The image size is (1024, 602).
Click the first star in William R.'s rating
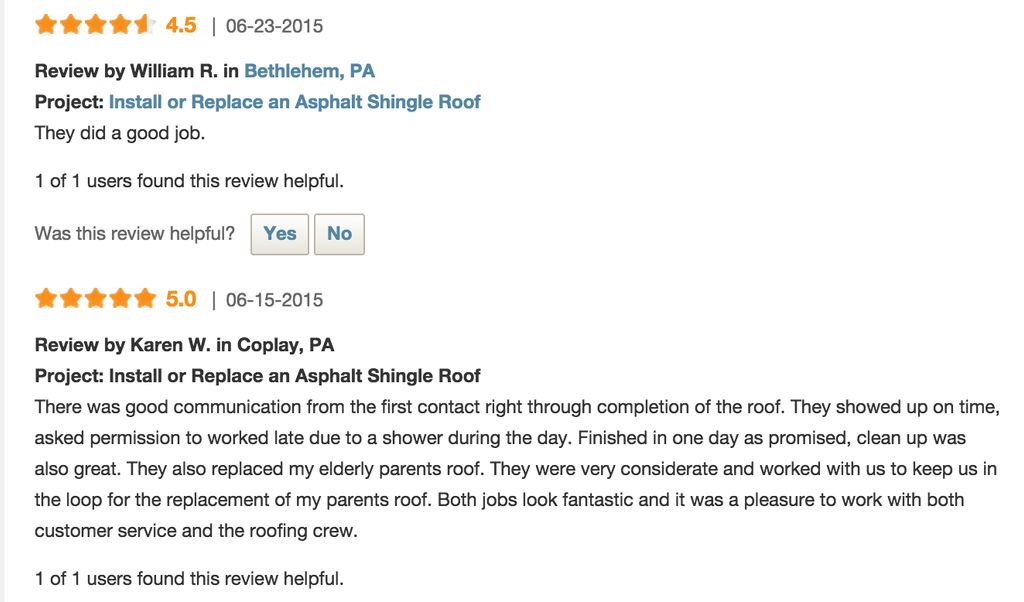point(46,25)
